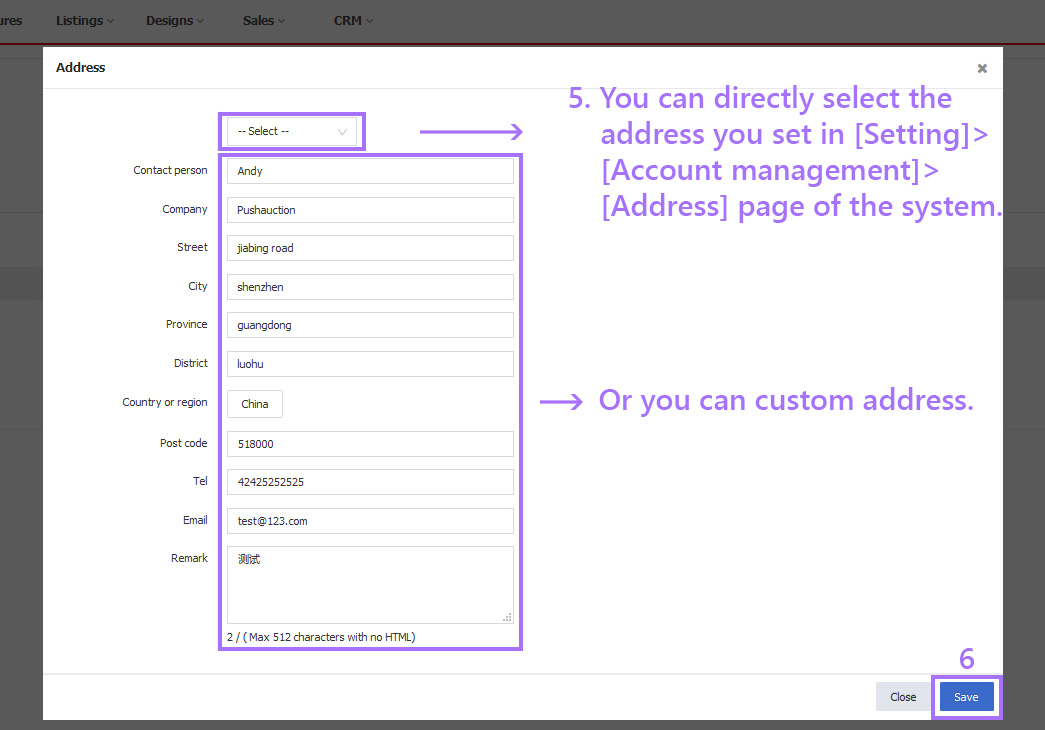This screenshot has height=730, width=1045.
Task: Select the Province field showing guangdong
Action: [x=370, y=324]
